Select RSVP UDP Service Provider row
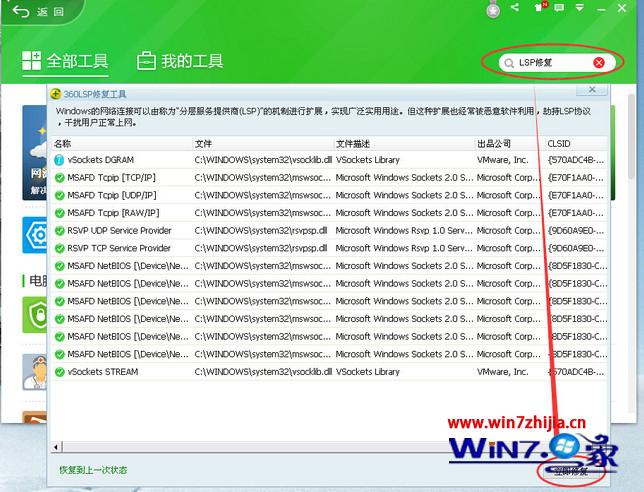This screenshot has width=644, height=492. (329, 230)
